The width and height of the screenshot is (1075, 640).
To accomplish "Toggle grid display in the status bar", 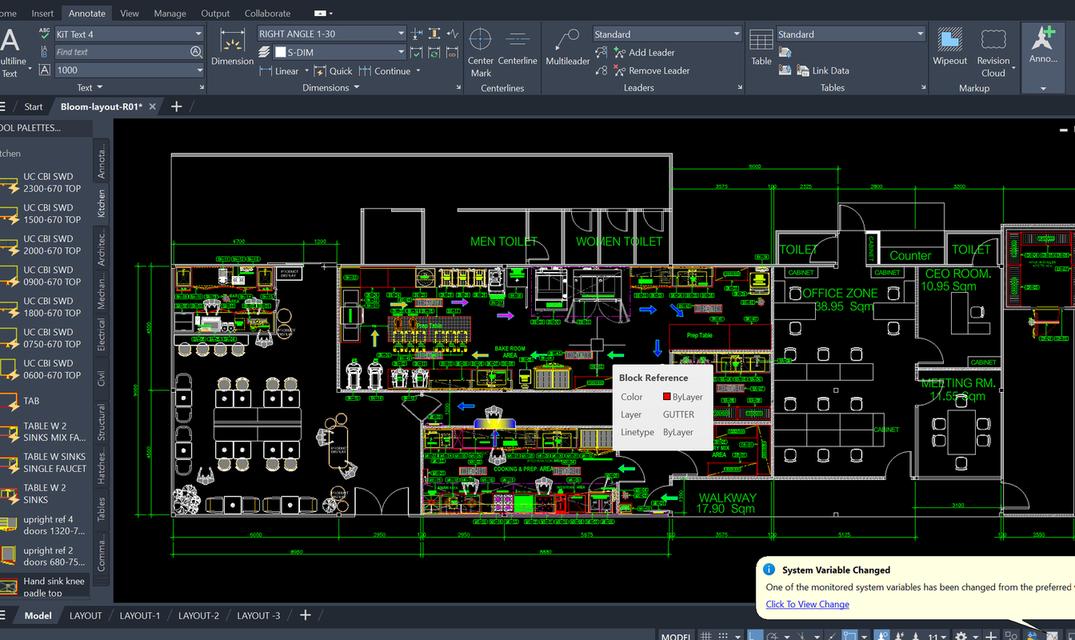I will 706,633.
